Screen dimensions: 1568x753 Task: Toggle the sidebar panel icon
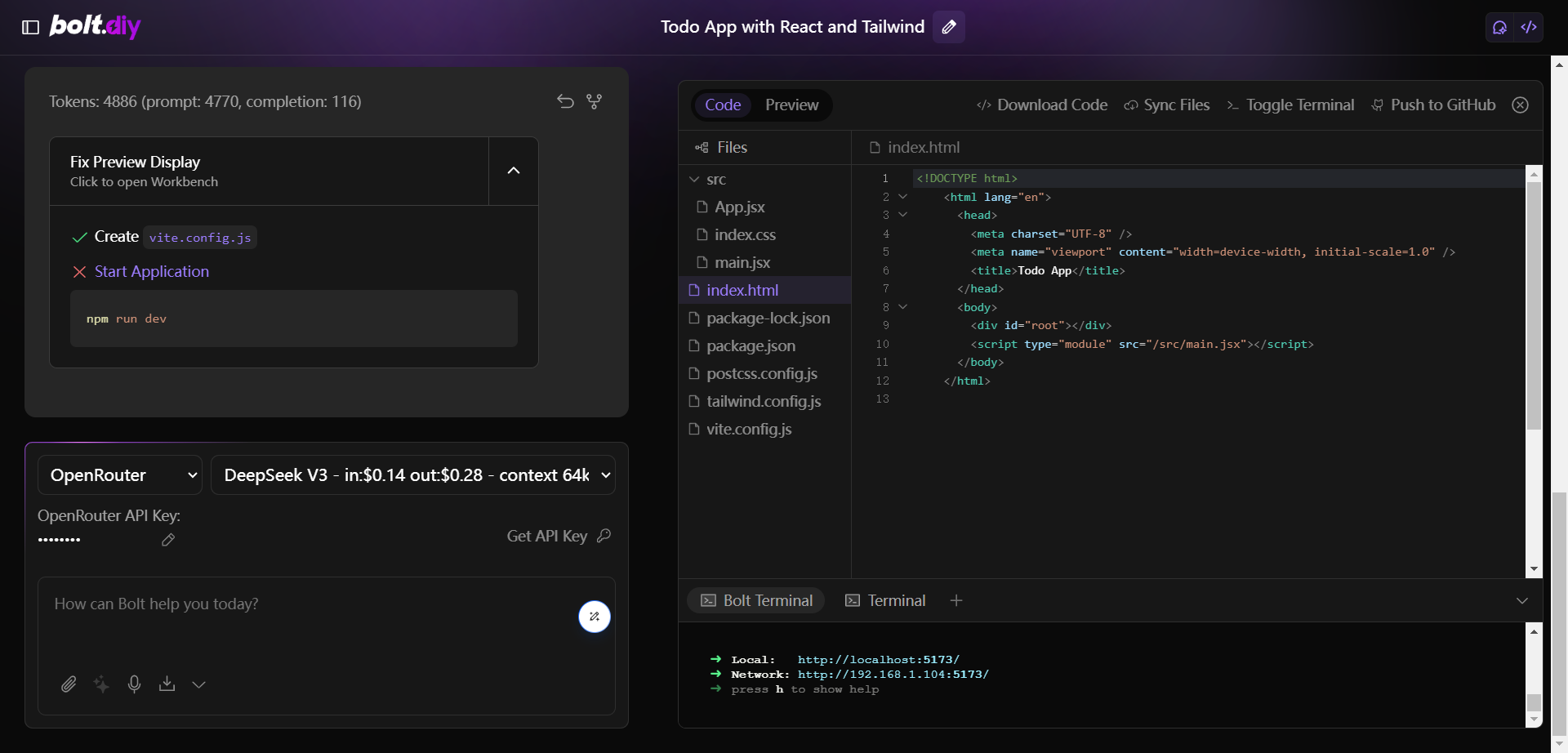tap(30, 27)
